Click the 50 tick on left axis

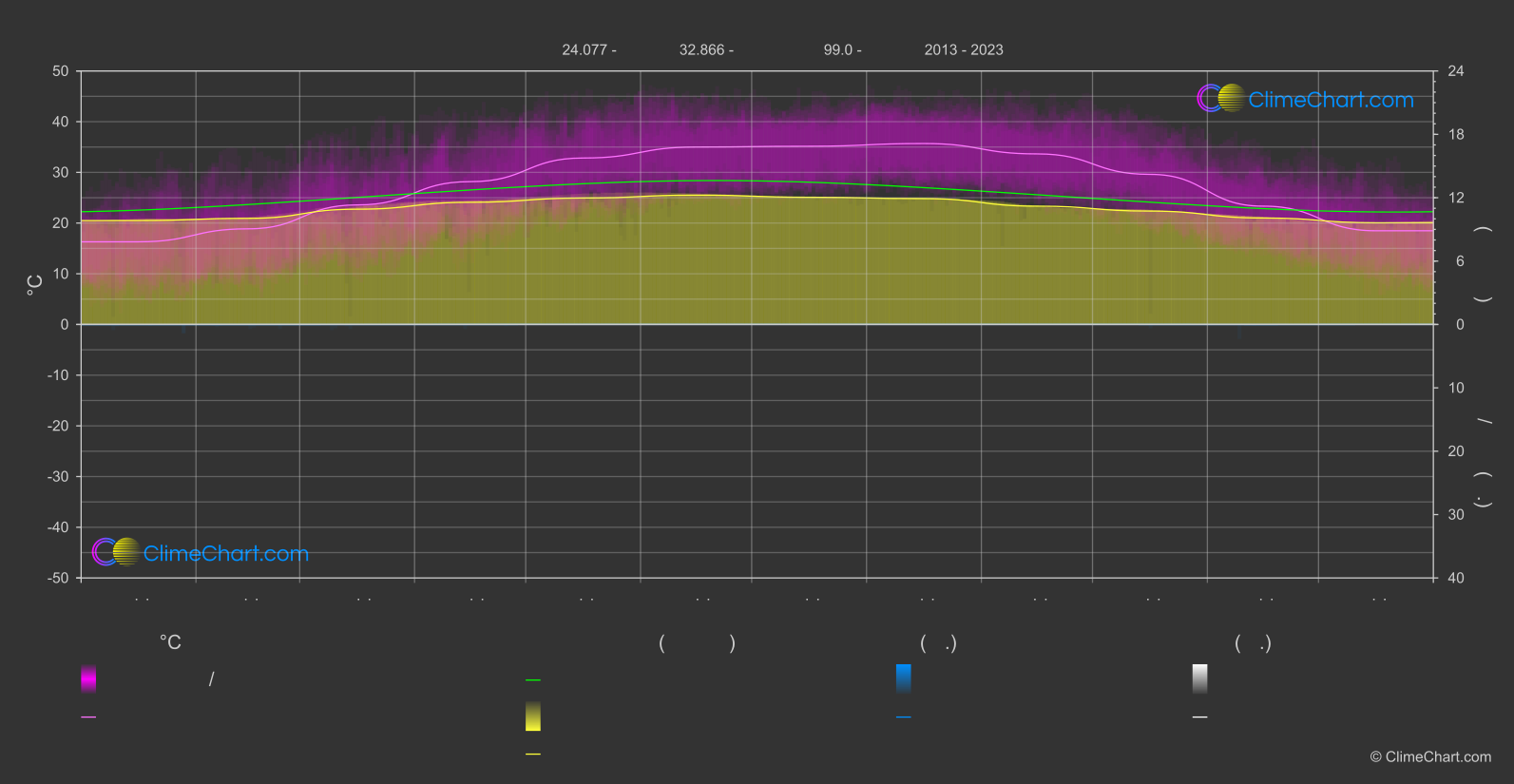click(61, 71)
